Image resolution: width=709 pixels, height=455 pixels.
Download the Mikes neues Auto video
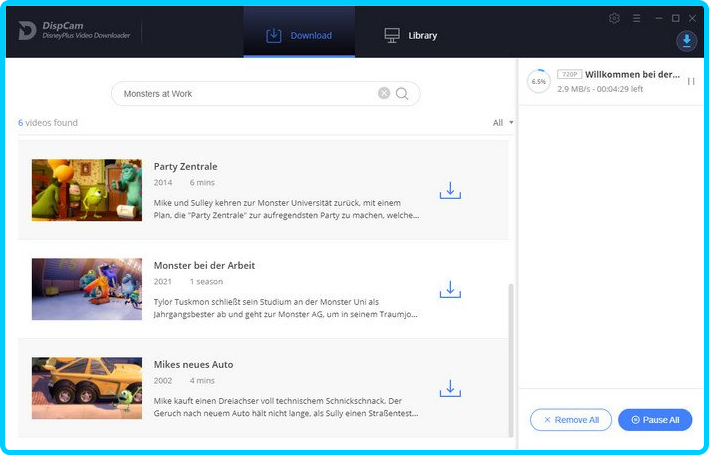tap(450, 389)
